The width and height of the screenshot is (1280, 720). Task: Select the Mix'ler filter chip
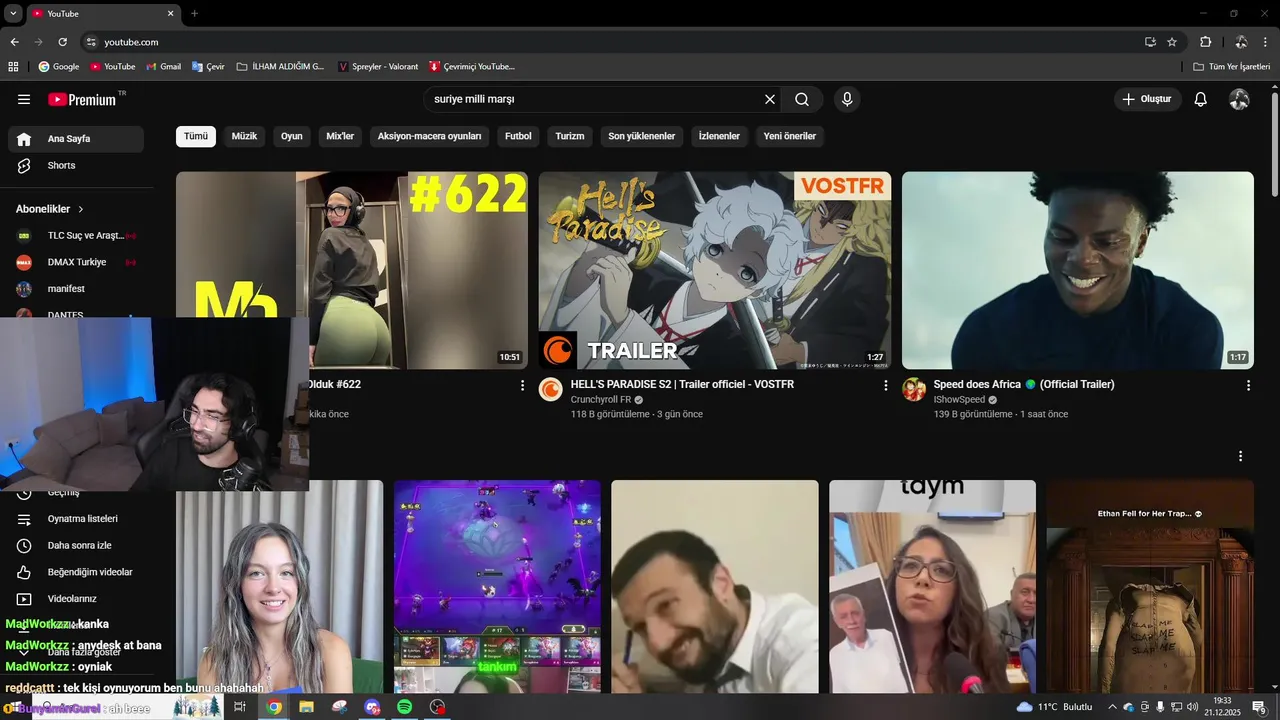(x=340, y=136)
